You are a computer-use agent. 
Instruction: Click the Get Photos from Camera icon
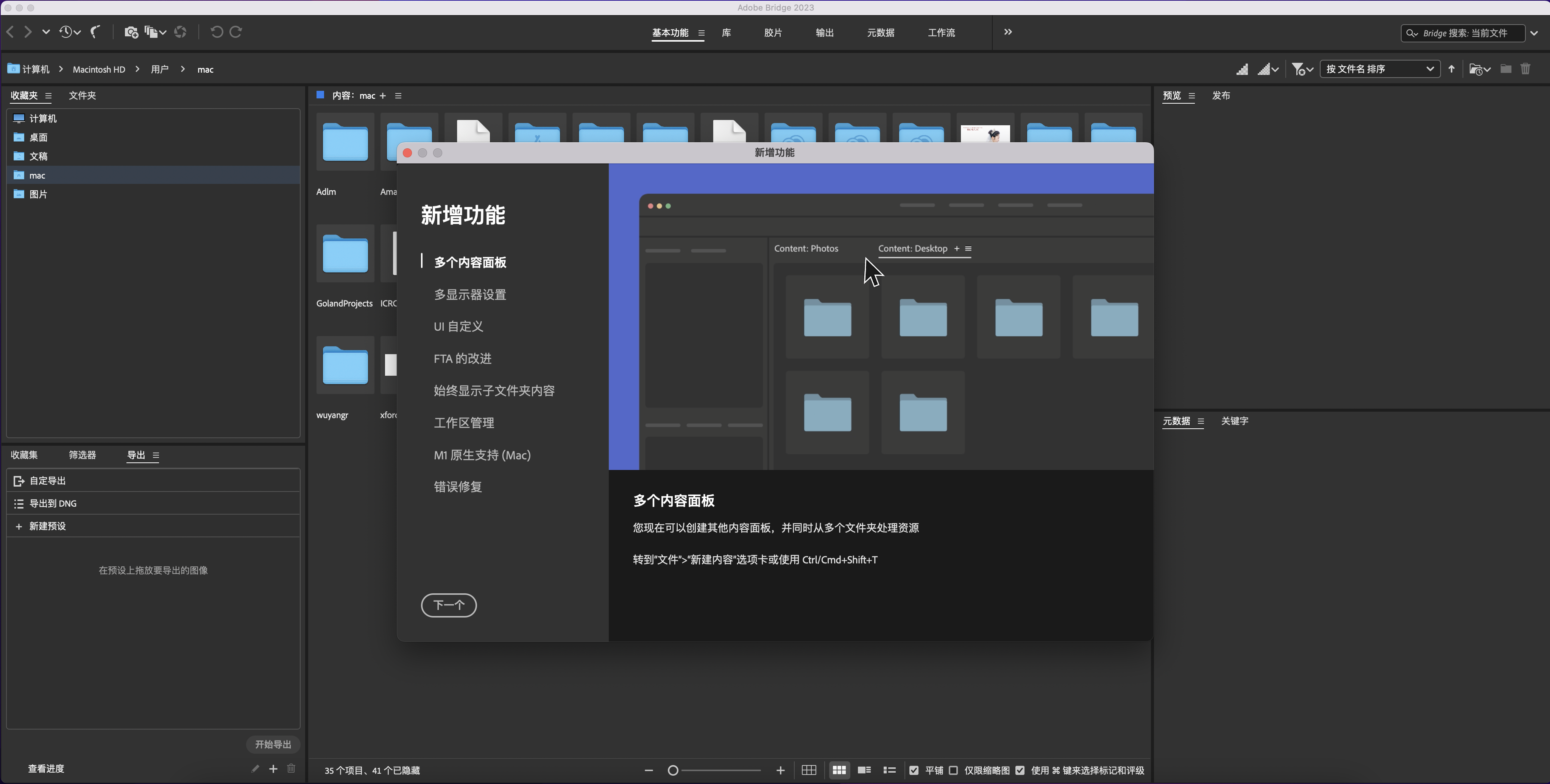(x=131, y=33)
